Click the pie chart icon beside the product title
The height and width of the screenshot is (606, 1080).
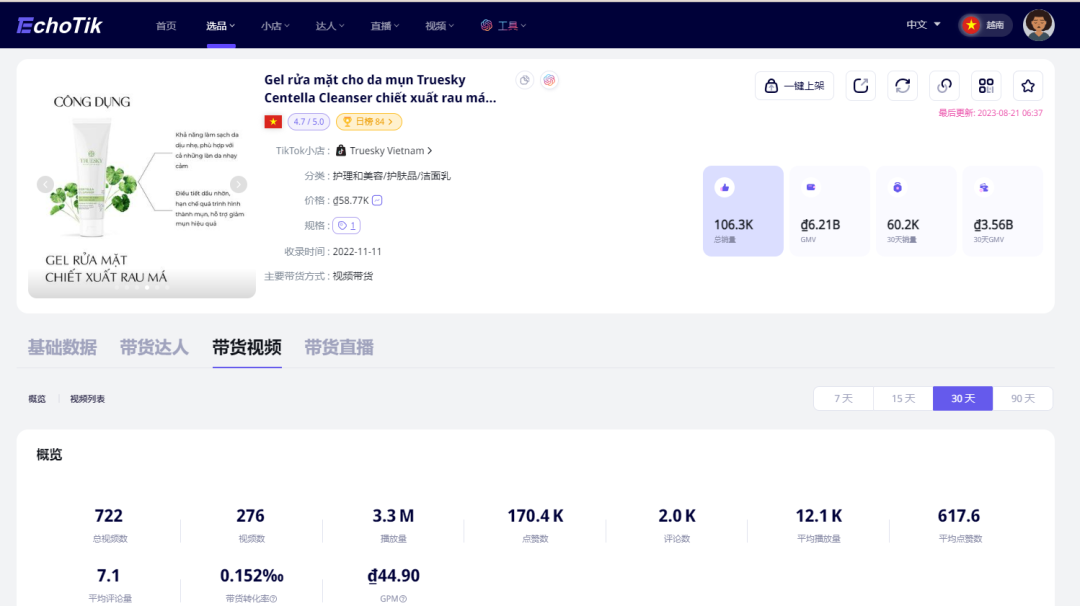524,80
